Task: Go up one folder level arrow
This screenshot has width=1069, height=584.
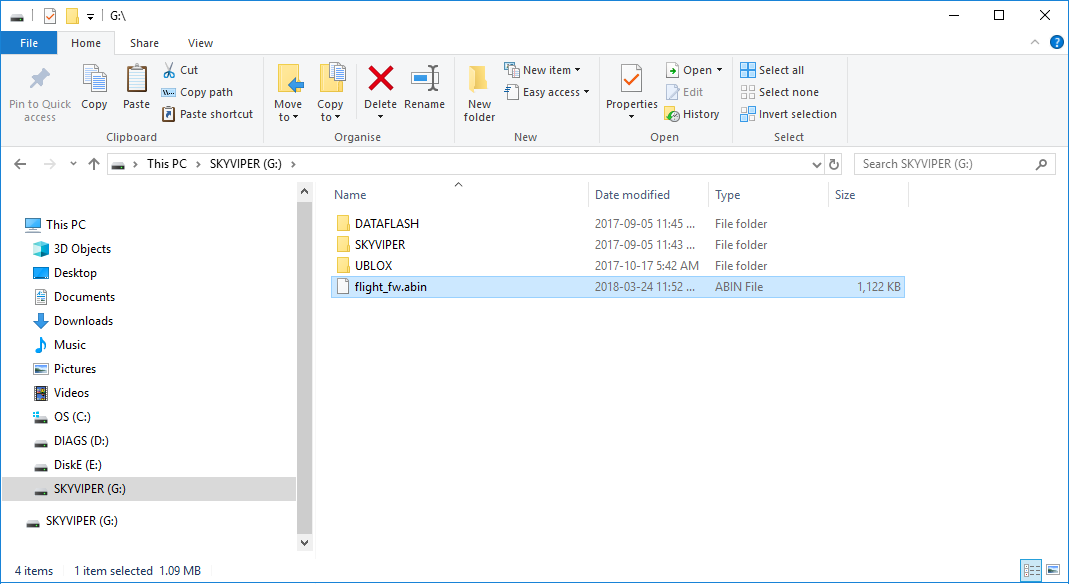Action: (x=93, y=164)
